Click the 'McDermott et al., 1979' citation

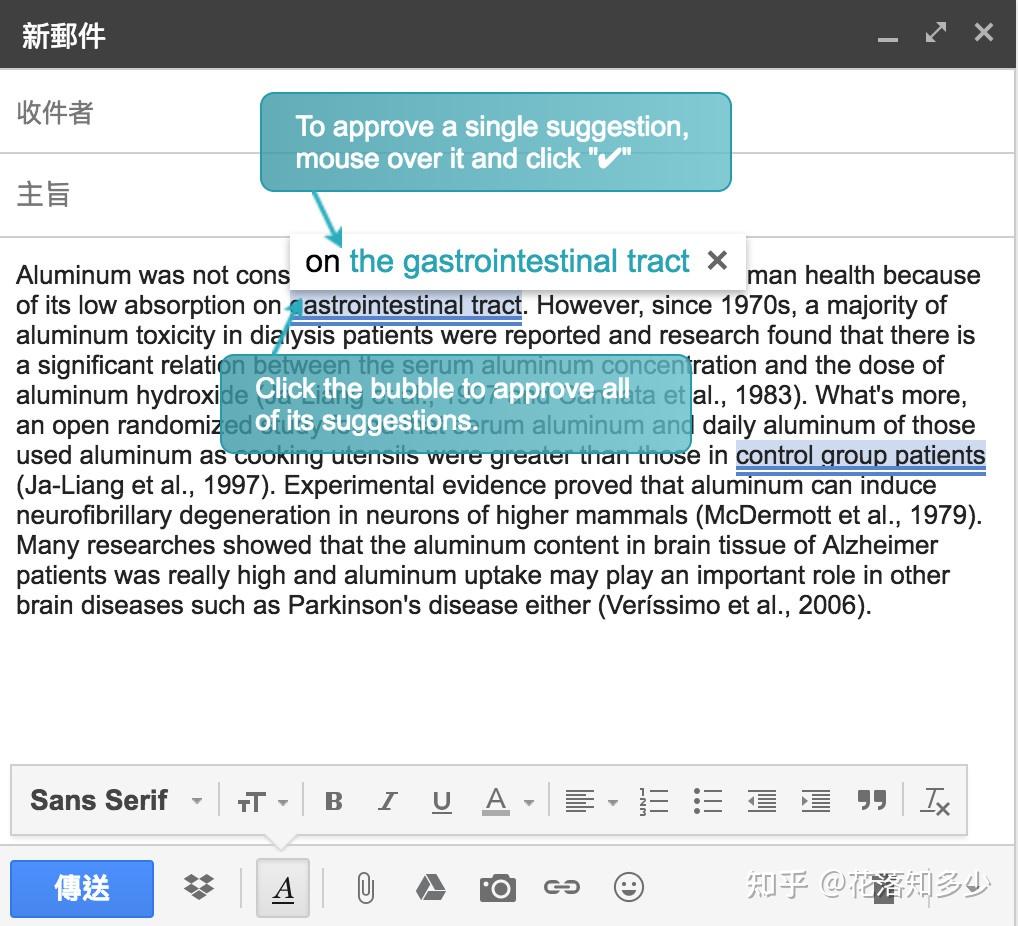tap(838, 516)
